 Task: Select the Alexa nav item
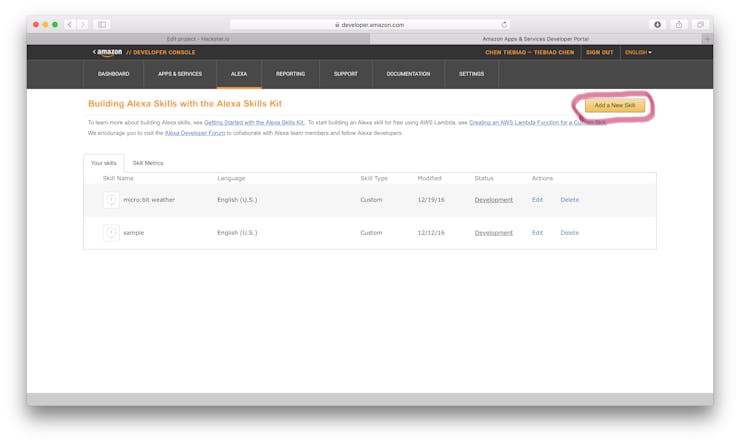pyautogui.click(x=239, y=74)
